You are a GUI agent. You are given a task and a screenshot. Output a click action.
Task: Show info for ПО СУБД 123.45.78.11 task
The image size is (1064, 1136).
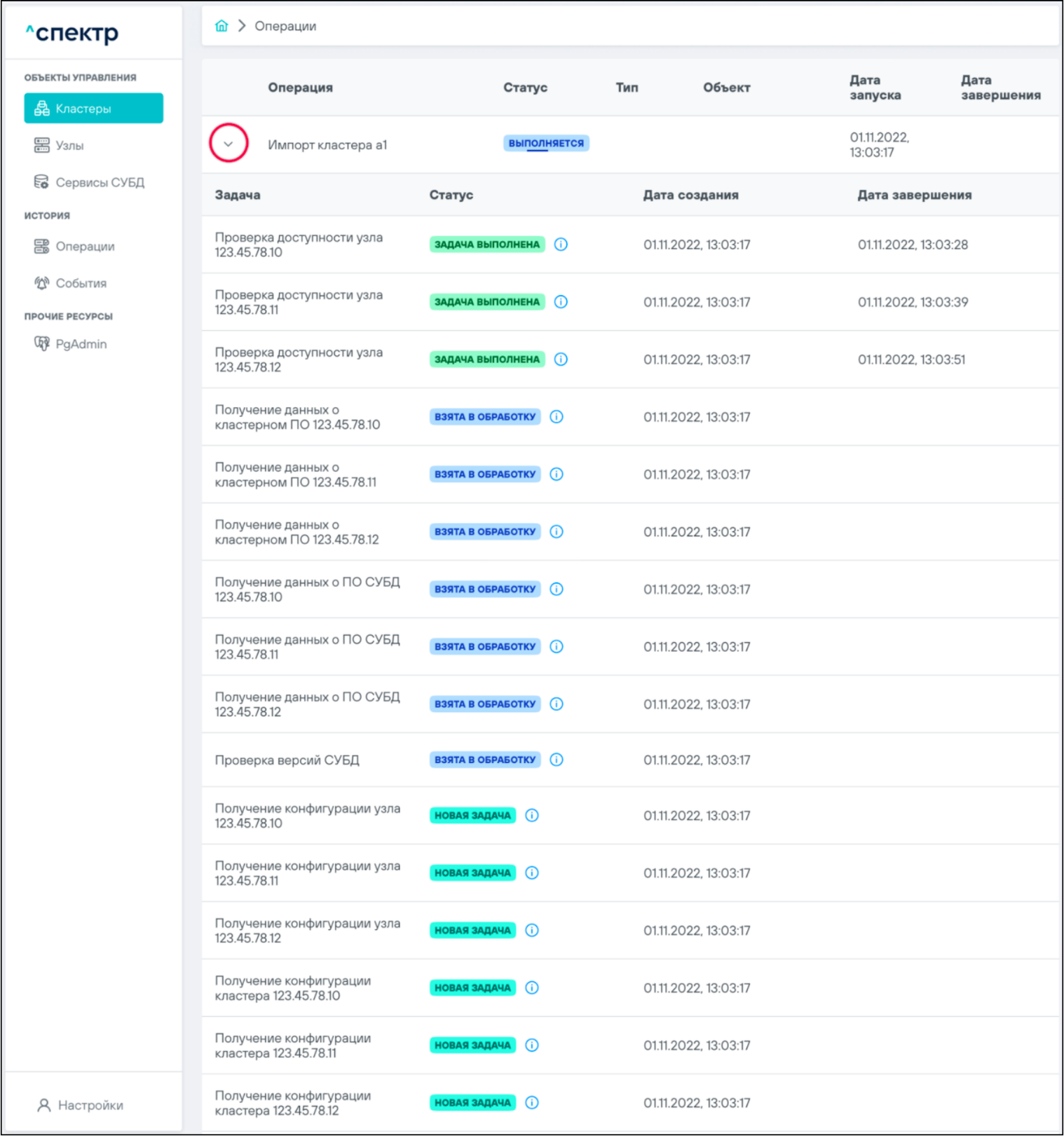tap(557, 647)
